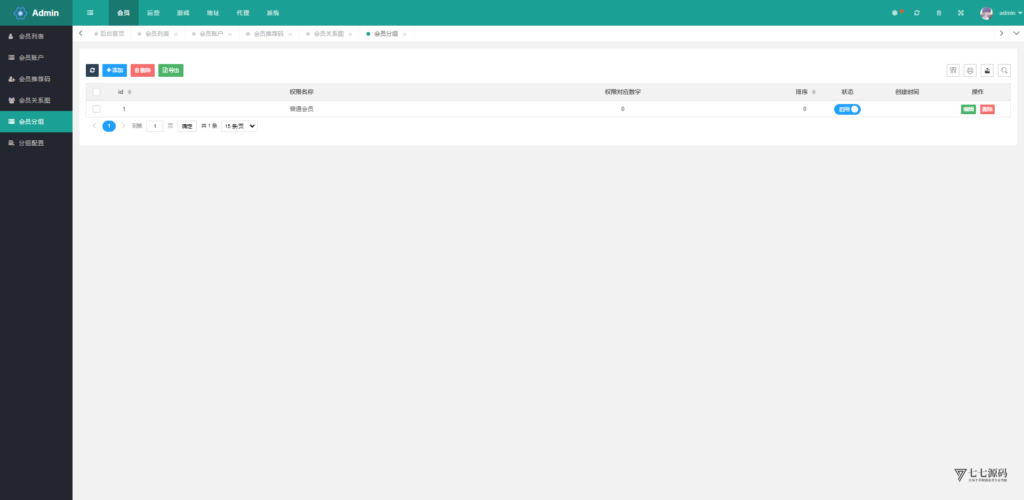
Task: Click the sidebar collapse menu icon
Action: [90, 13]
